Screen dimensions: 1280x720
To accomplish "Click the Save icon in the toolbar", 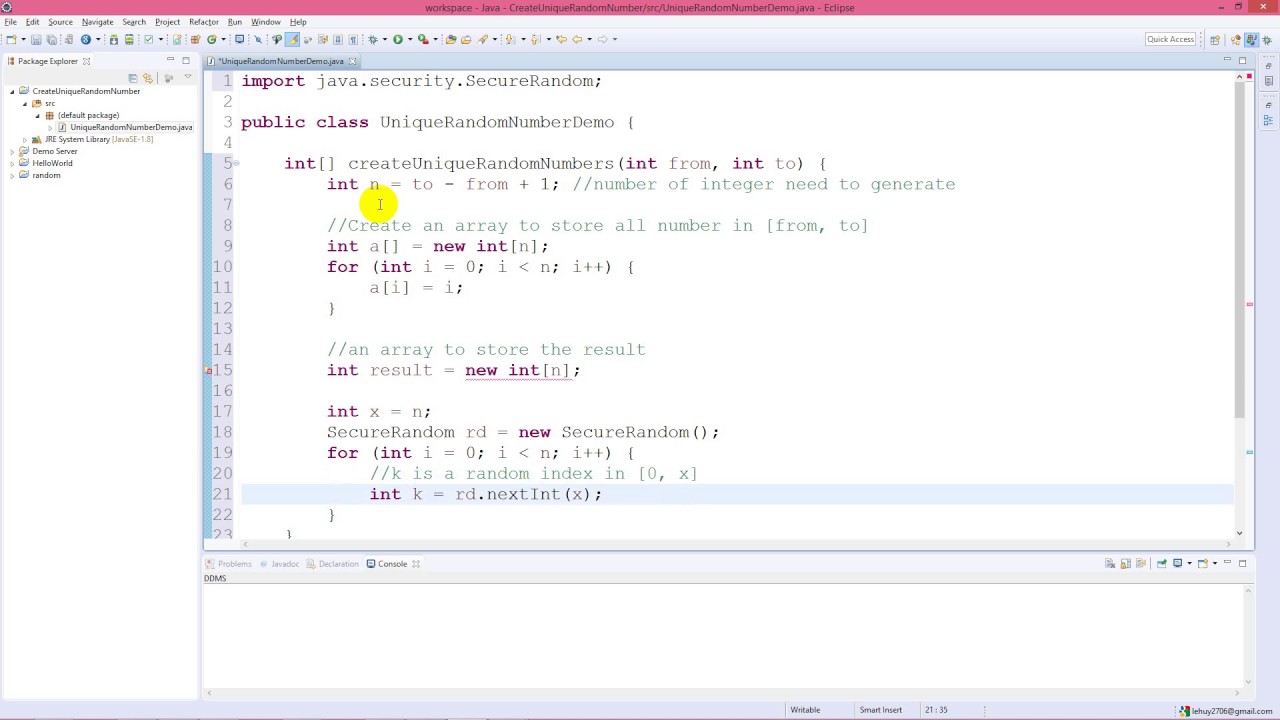I will 36,40.
